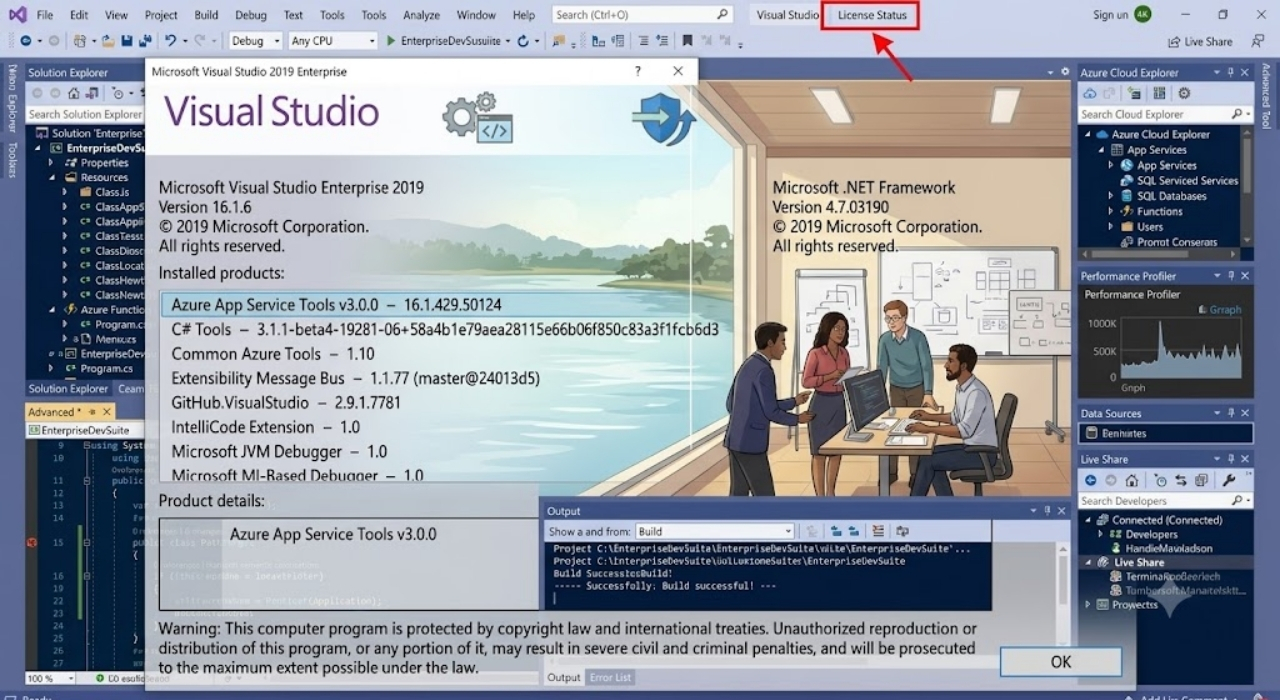The height and width of the screenshot is (700, 1280).
Task: Click the Save floppy disk icon
Action: (127, 41)
